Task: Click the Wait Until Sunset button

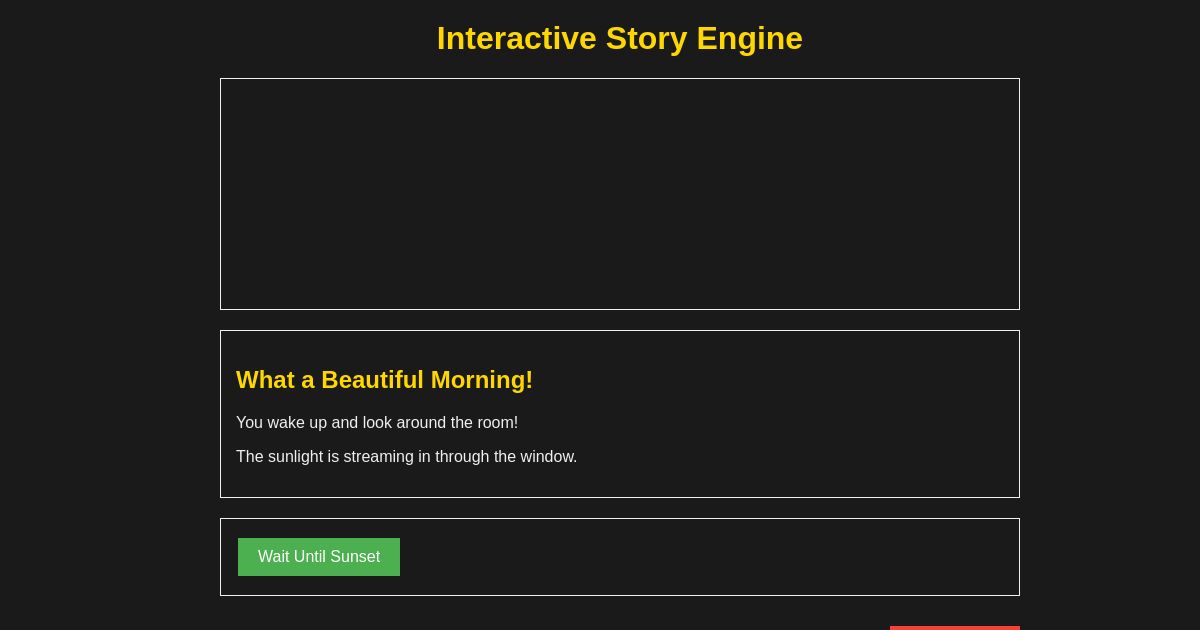Action: (x=319, y=557)
